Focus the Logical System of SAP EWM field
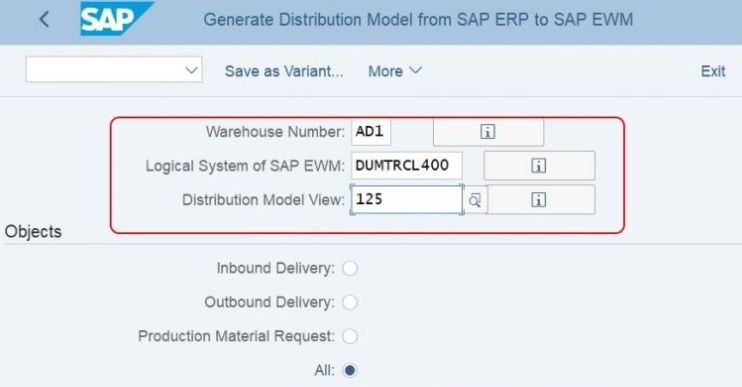The width and height of the screenshot is (742, 387). coord(406,166)
